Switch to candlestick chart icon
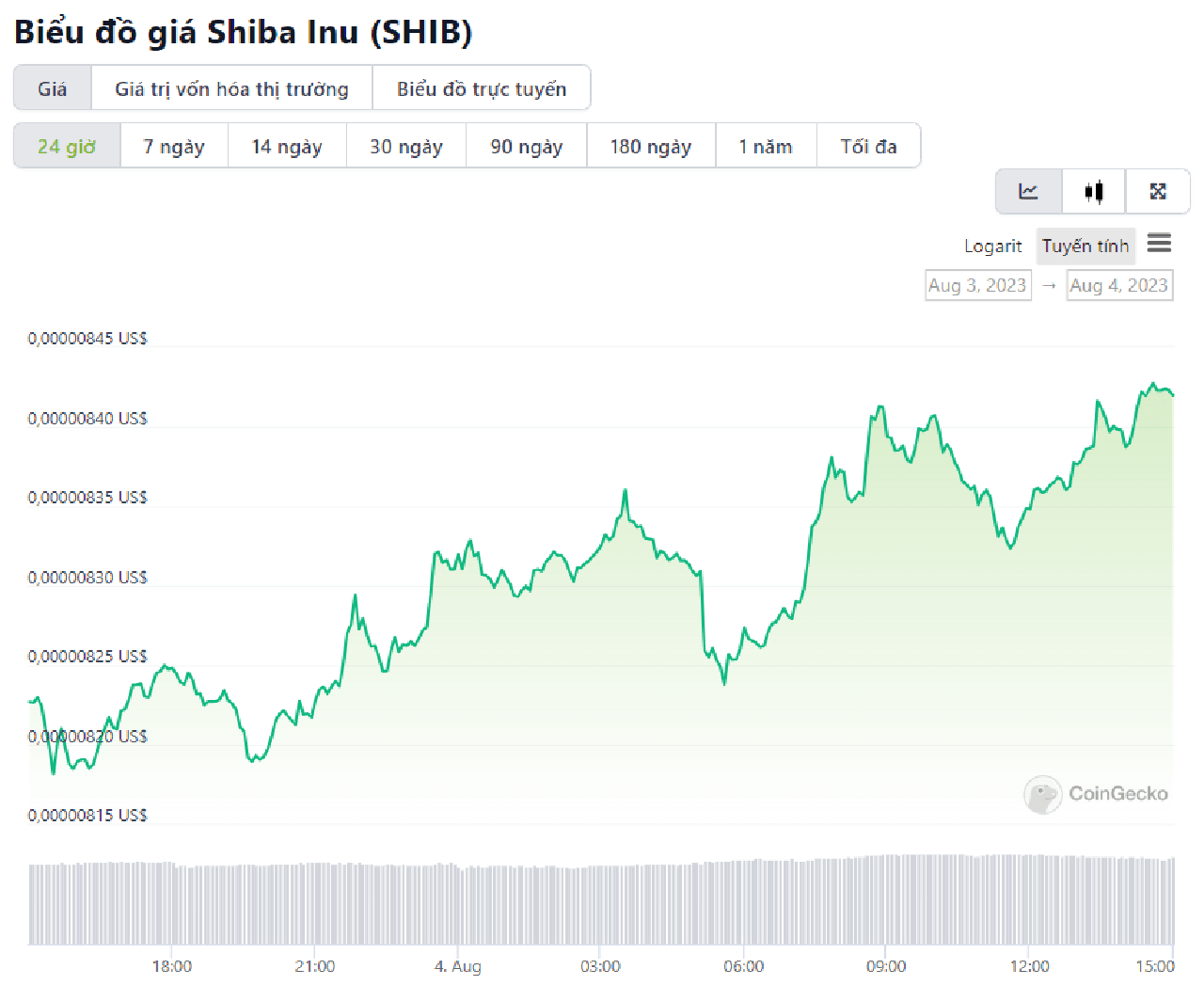Image resolution: width=1204 pixels, height=1001 pixels. [1093, 192]
